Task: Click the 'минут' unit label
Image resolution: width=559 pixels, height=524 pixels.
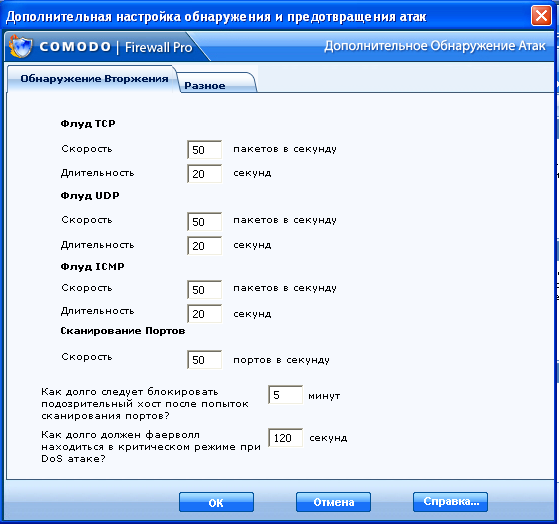Action: [324, 396]
